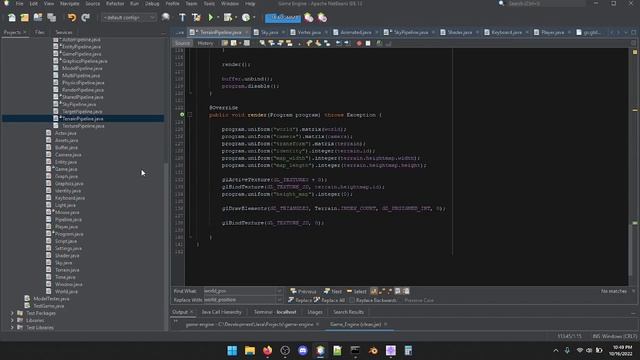640x360 pixels.
Task: Toggle Wrap Around option in find bar
Action: pos(406,291)
